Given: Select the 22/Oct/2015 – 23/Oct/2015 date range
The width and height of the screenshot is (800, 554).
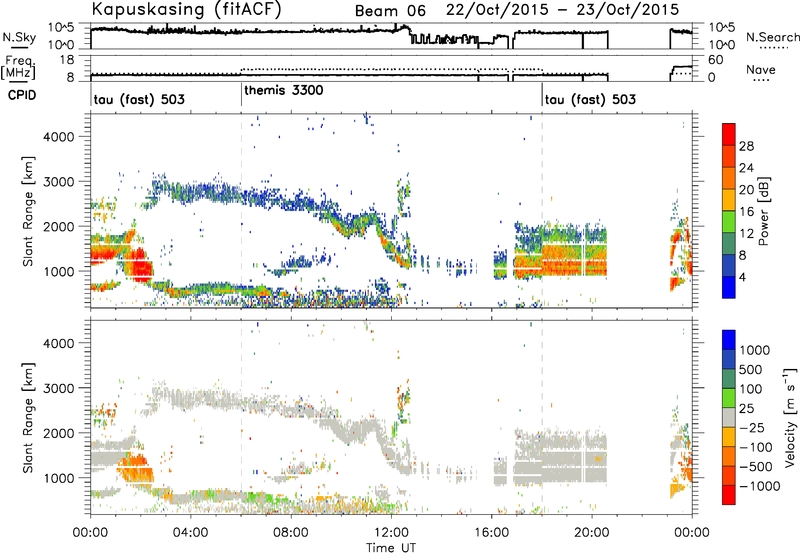Looking at the screenshot, I should pyautogui.click(x=562, y=10).
